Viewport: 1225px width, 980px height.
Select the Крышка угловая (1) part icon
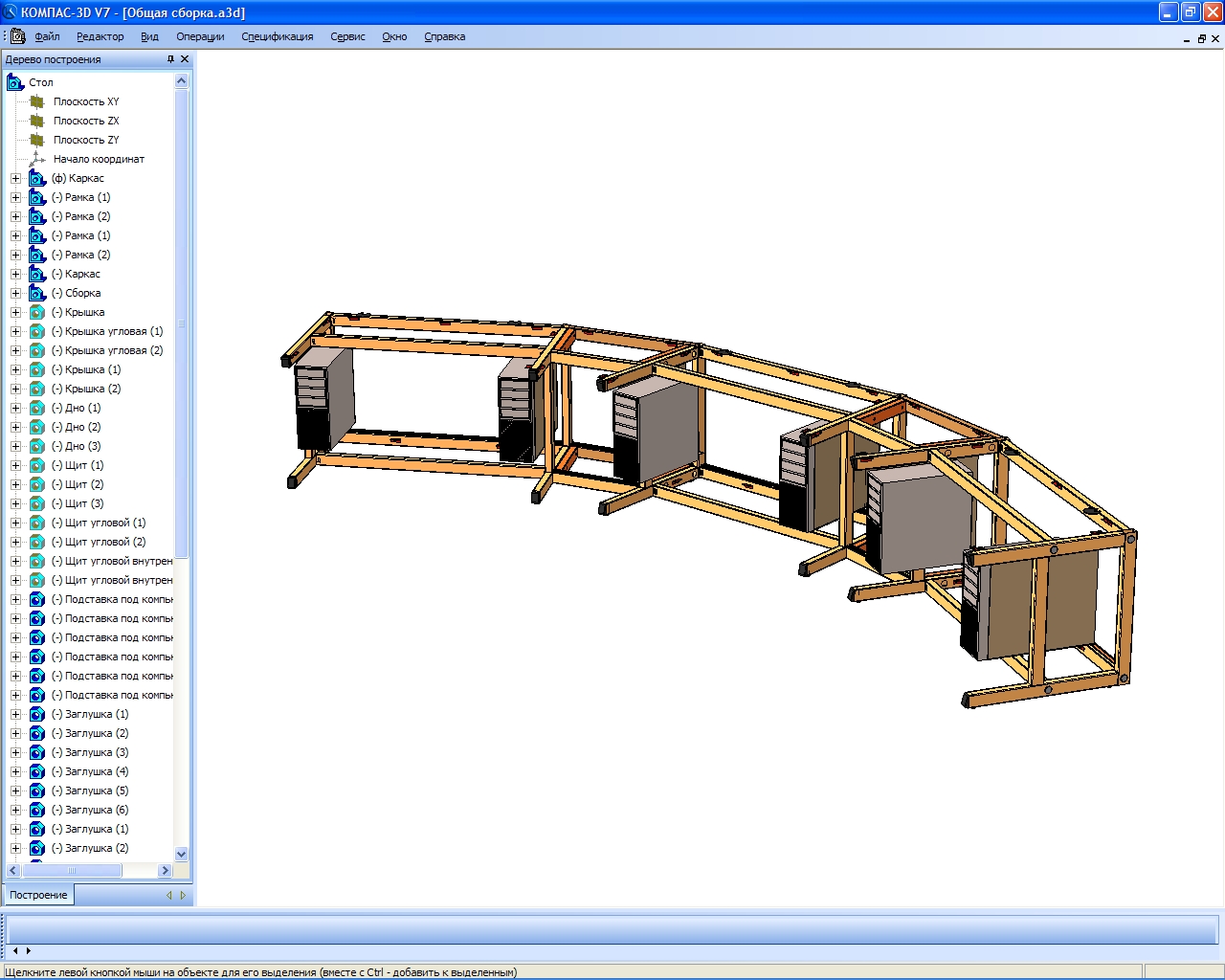(37, 331)
